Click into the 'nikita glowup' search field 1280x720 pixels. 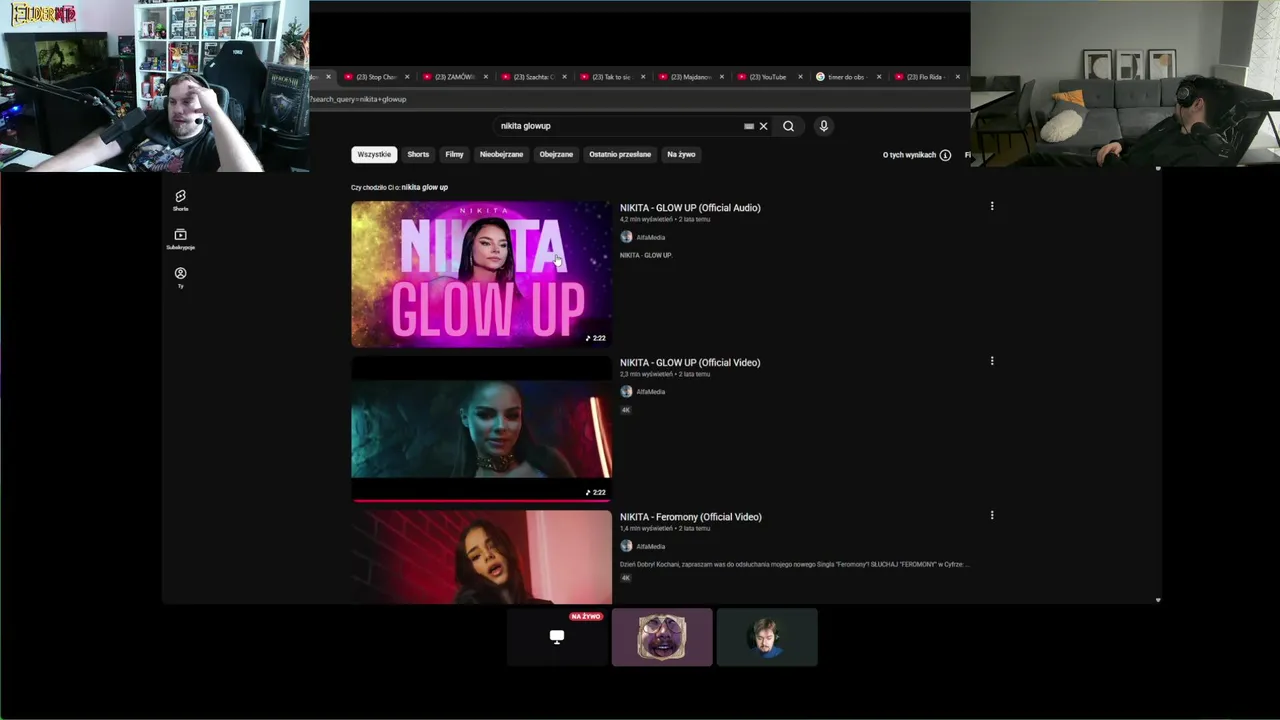tap(620, 126)
